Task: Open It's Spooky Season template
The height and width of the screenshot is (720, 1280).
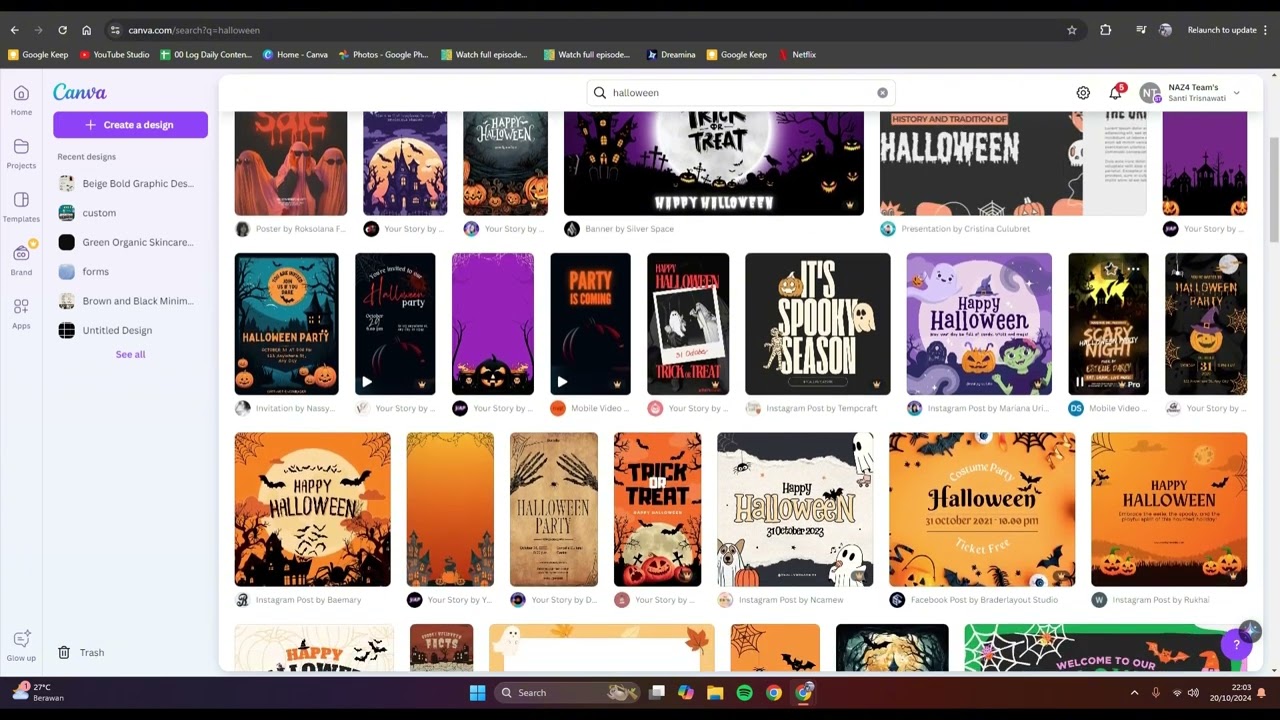Action: click(x=817, y=324)
